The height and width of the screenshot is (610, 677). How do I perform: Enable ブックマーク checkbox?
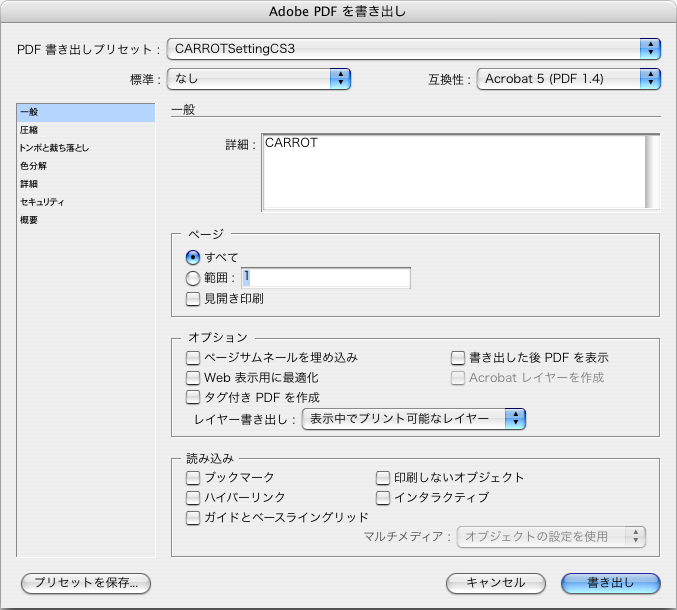tap(193, 478)
